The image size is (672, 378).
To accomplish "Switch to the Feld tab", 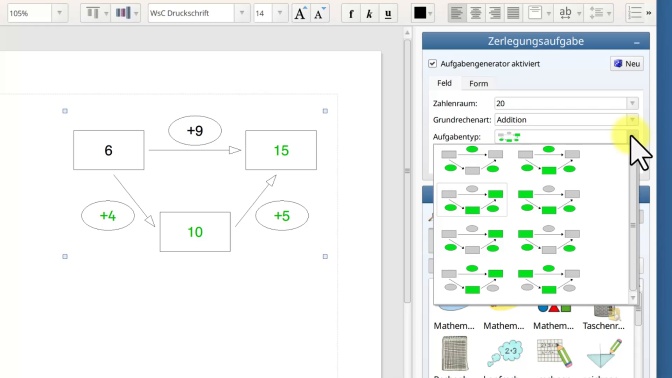I will (444, 83).
